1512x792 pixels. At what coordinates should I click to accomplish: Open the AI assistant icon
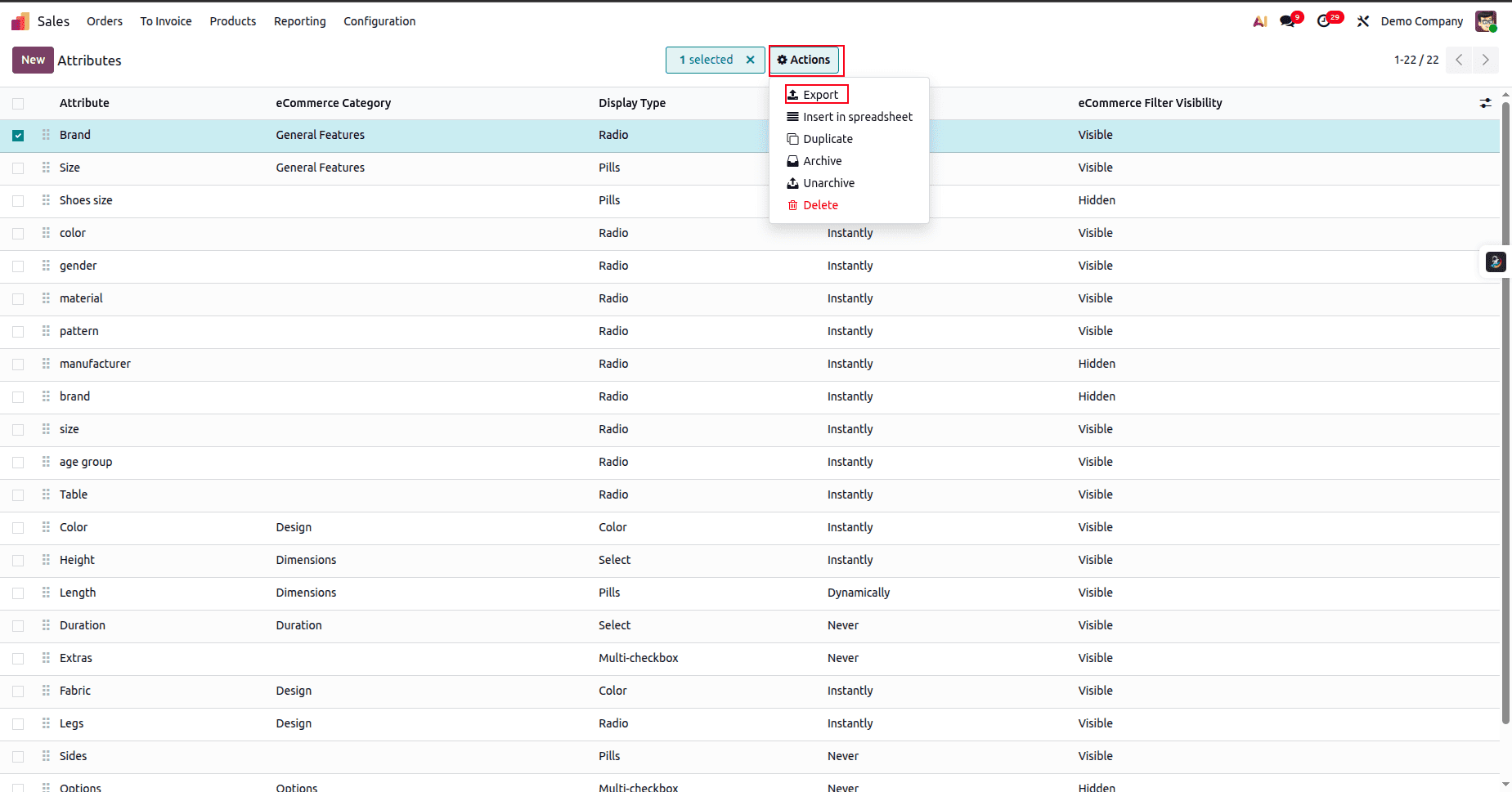pyautogui.click(x=1258, y=20)
